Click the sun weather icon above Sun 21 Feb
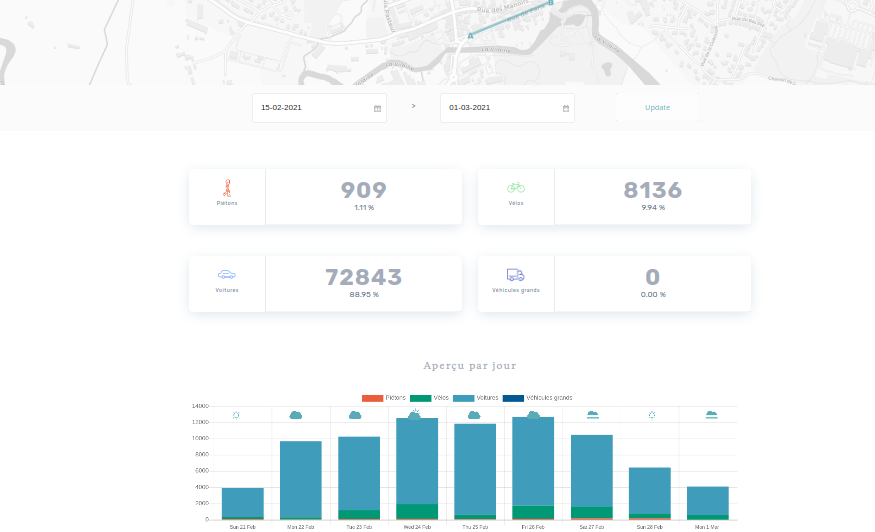The image size is (875, 532). [236, 415]
